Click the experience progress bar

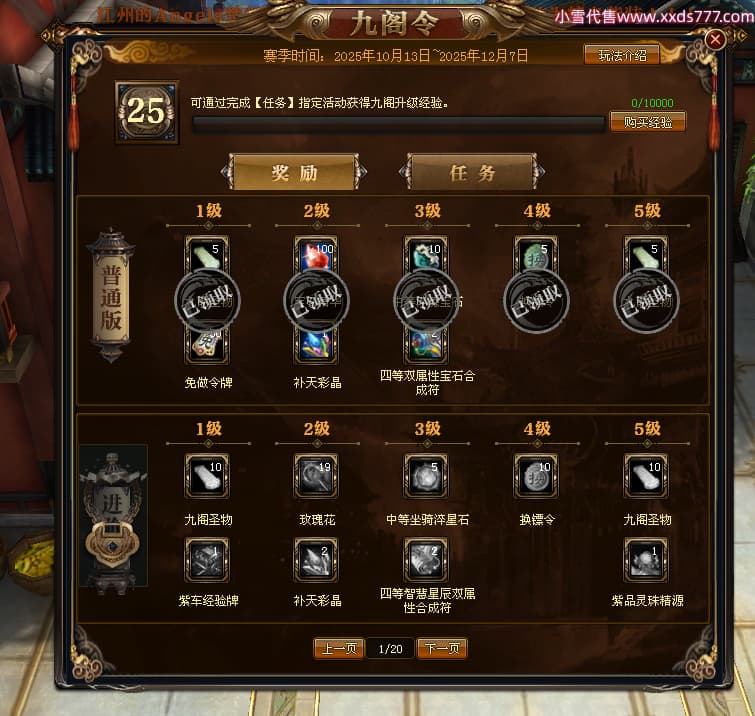398,124
